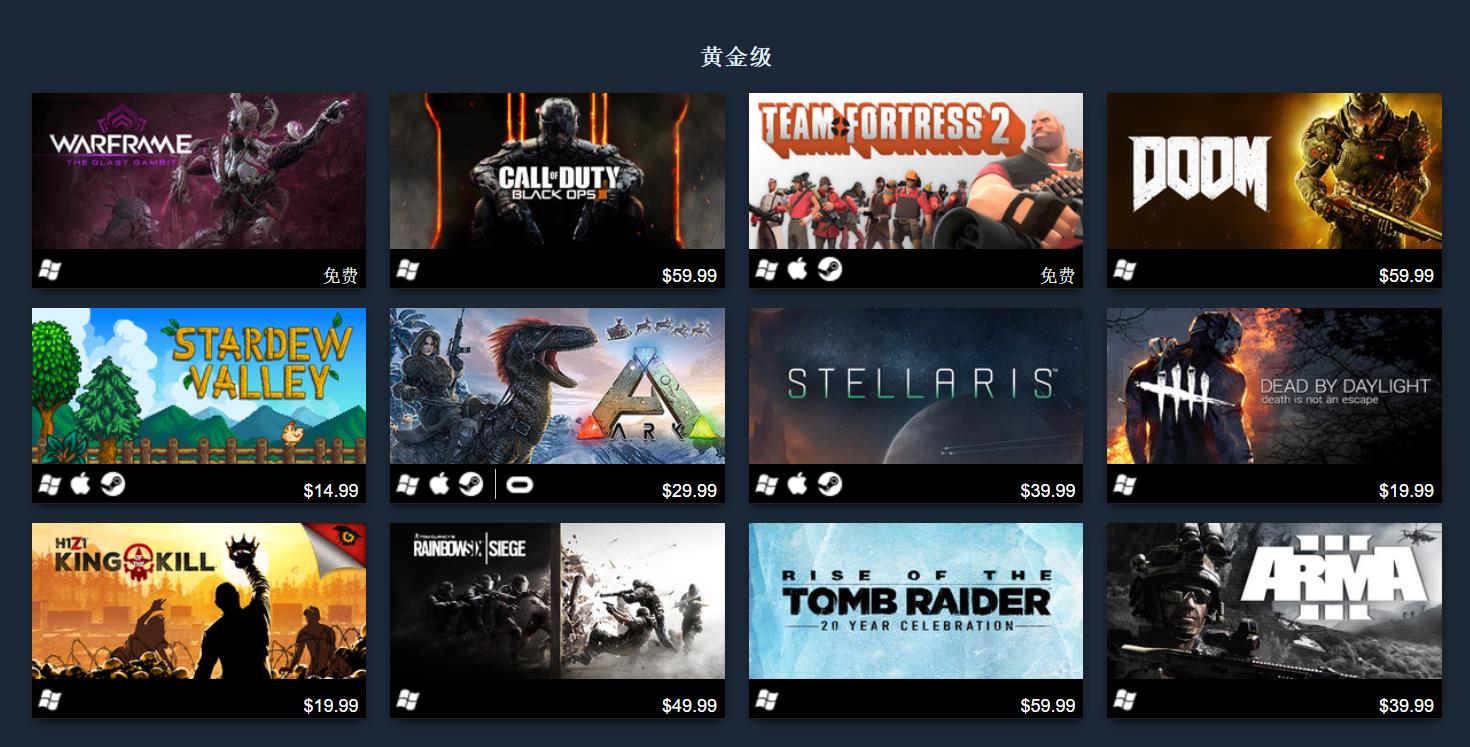Image resolution: width=1470 pixels, height=747 pixels.
Task: Open the Call of Duty Black Ops III banner
Action: [x=557, y=171]
